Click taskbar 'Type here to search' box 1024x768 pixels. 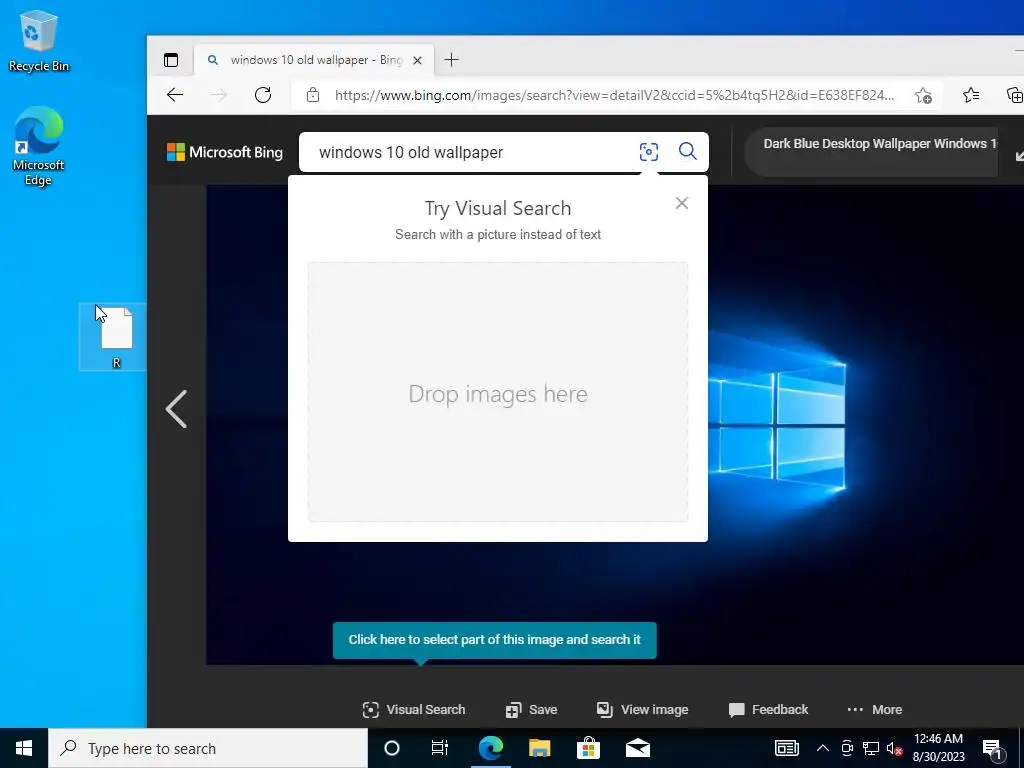pyautogui.click(x=208, y=748)
